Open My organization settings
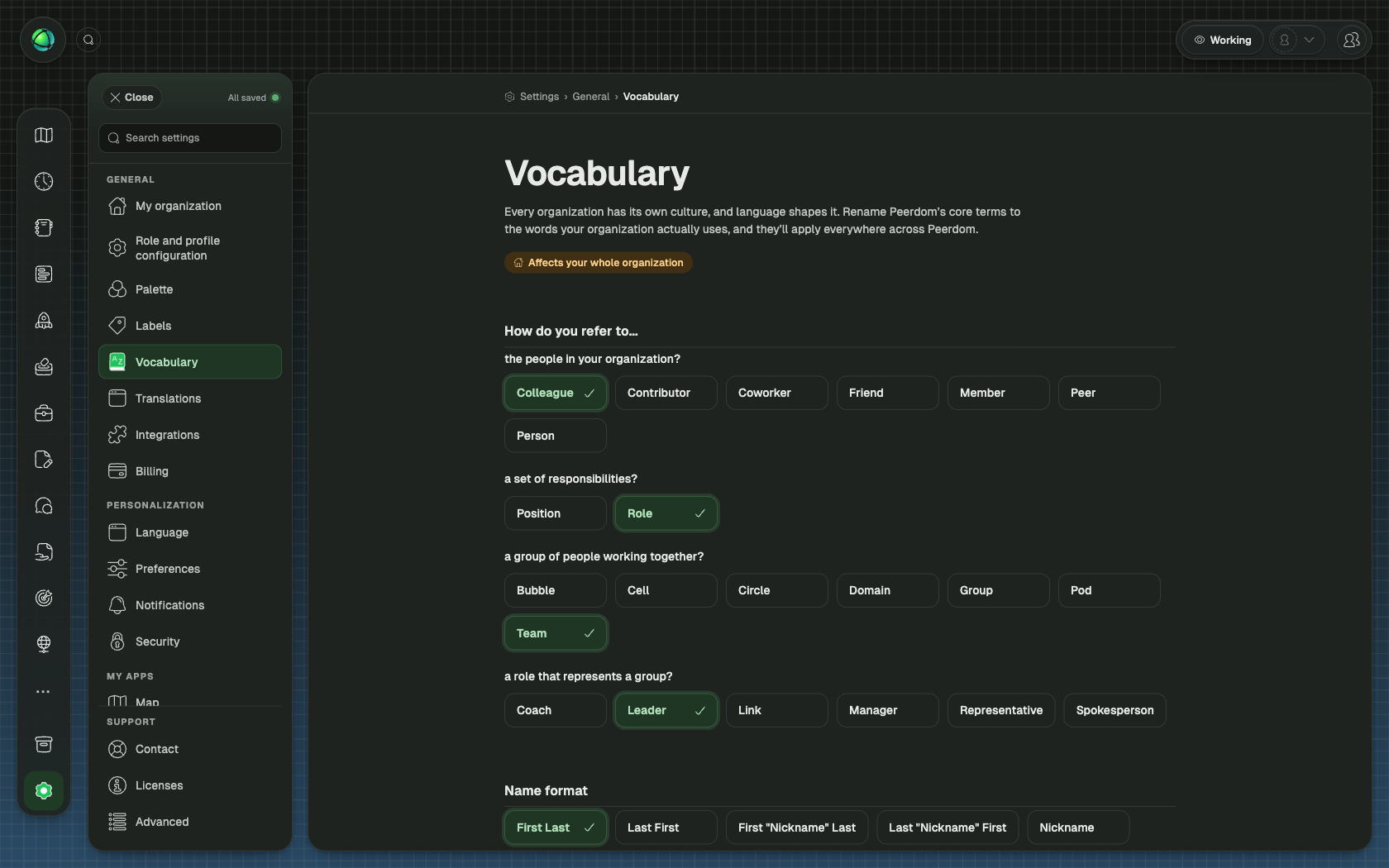This screenshot has height=868, width=1389. [x=190, y=206]
